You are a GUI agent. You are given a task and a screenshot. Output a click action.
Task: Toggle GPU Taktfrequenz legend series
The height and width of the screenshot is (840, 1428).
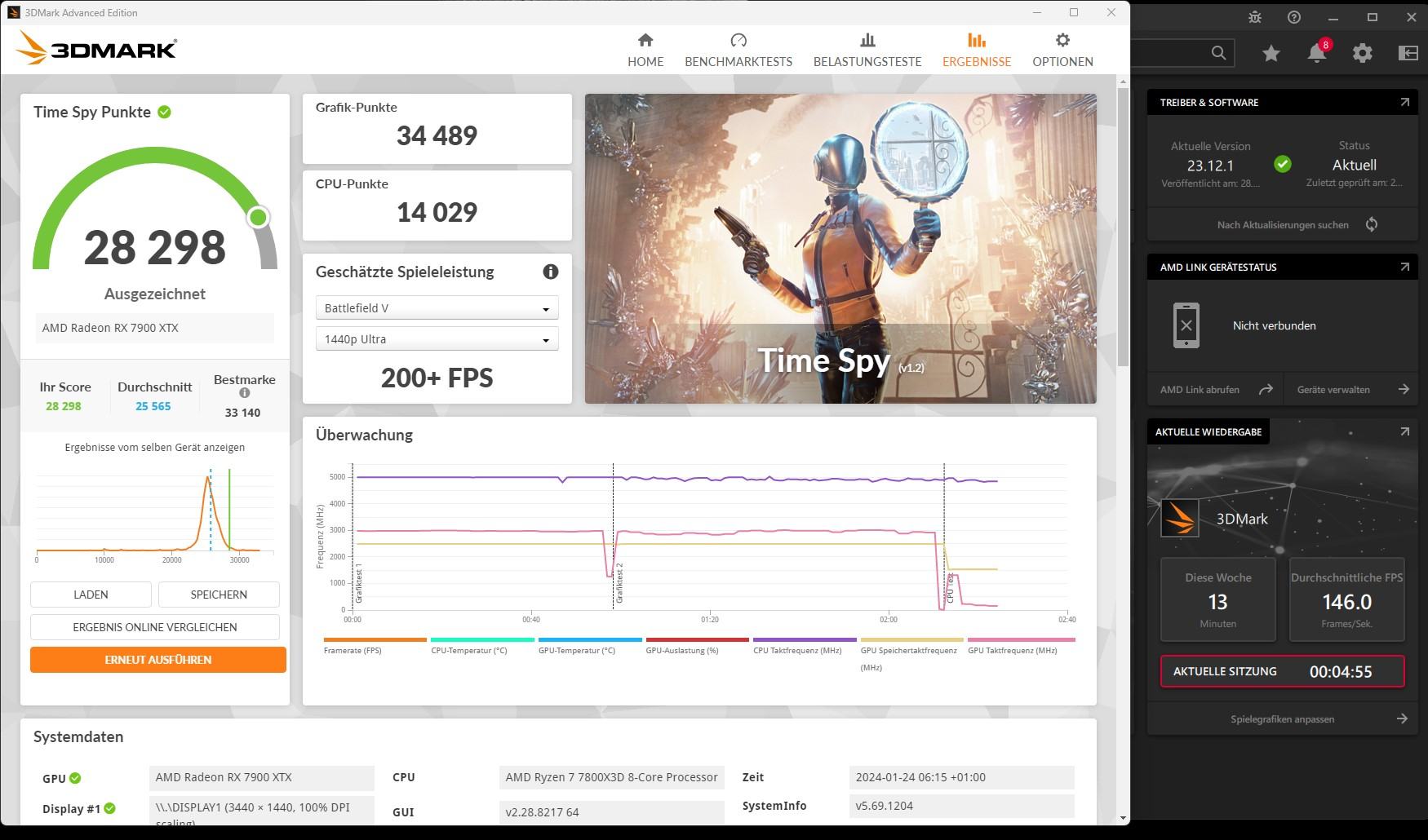click(1020, 646)
